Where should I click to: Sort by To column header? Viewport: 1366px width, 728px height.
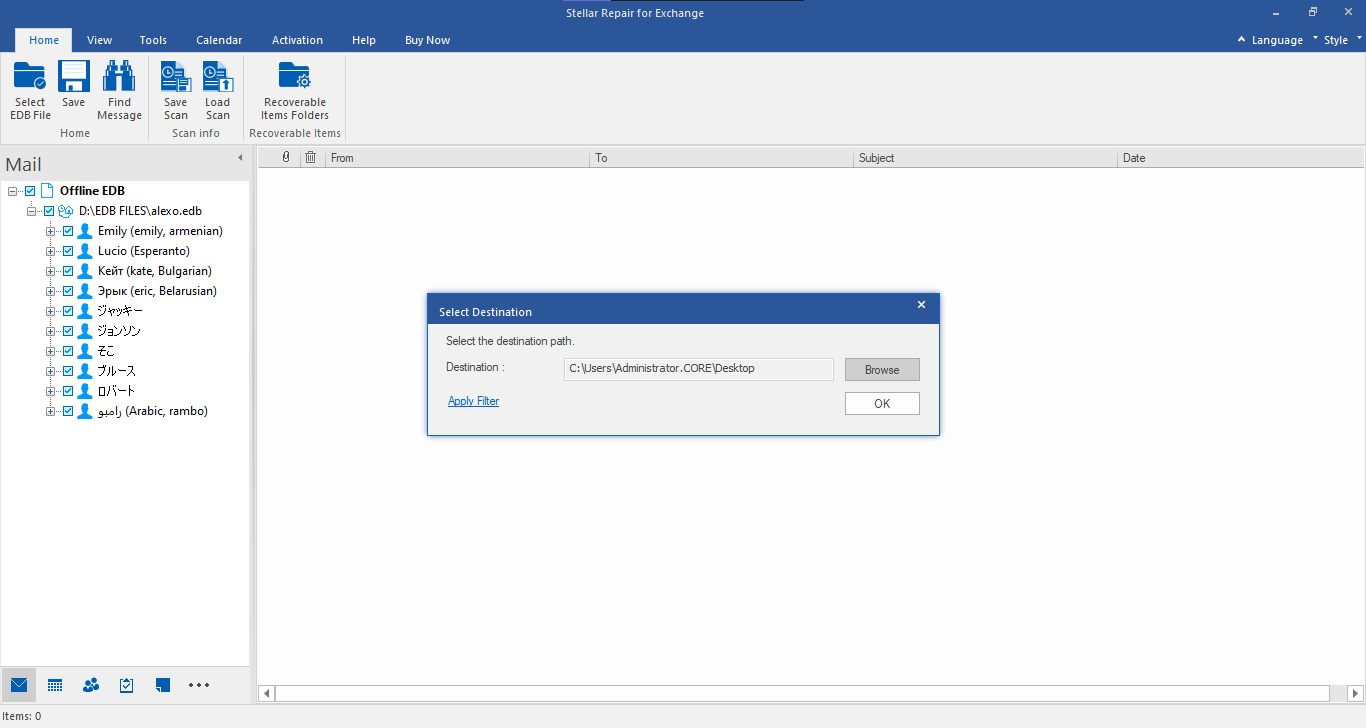[722, 158]
